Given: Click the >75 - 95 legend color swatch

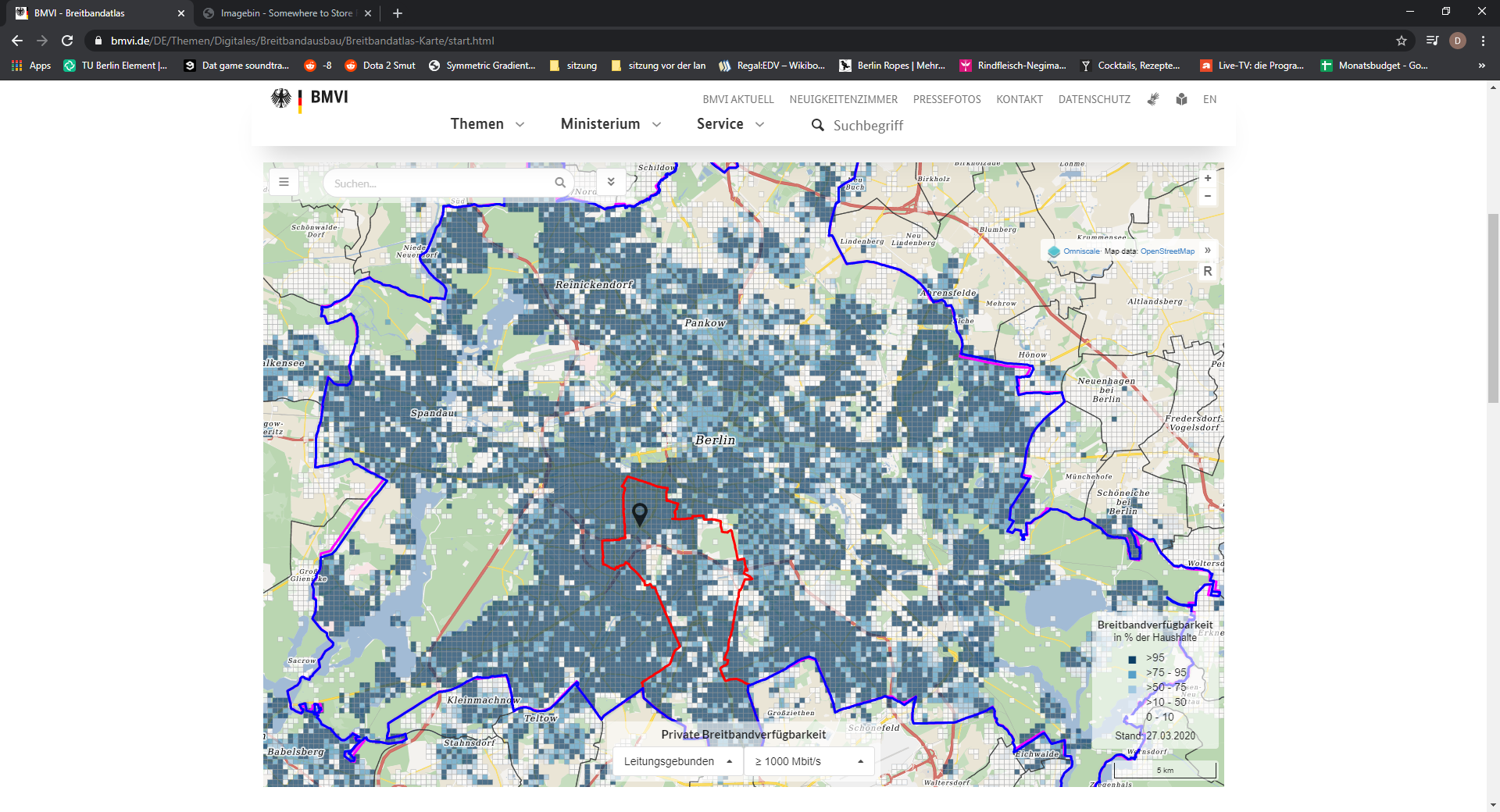Looking at the screenshot, I should tap(1132, 675).
